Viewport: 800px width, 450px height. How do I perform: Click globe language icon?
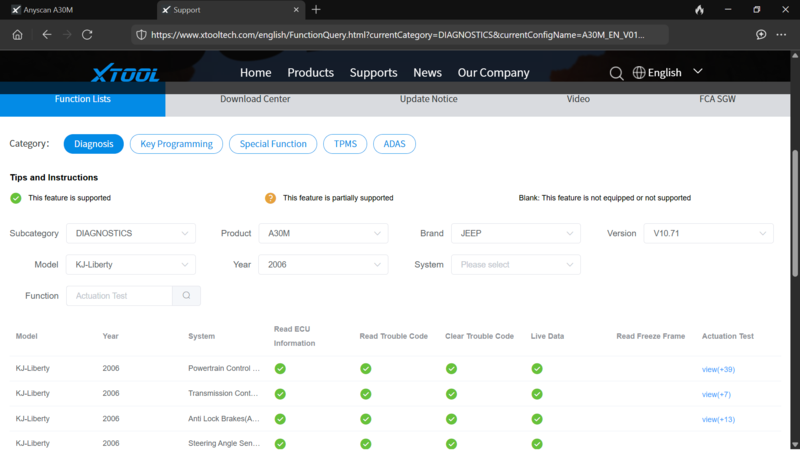pyautogui.click(x=639, y=72)
